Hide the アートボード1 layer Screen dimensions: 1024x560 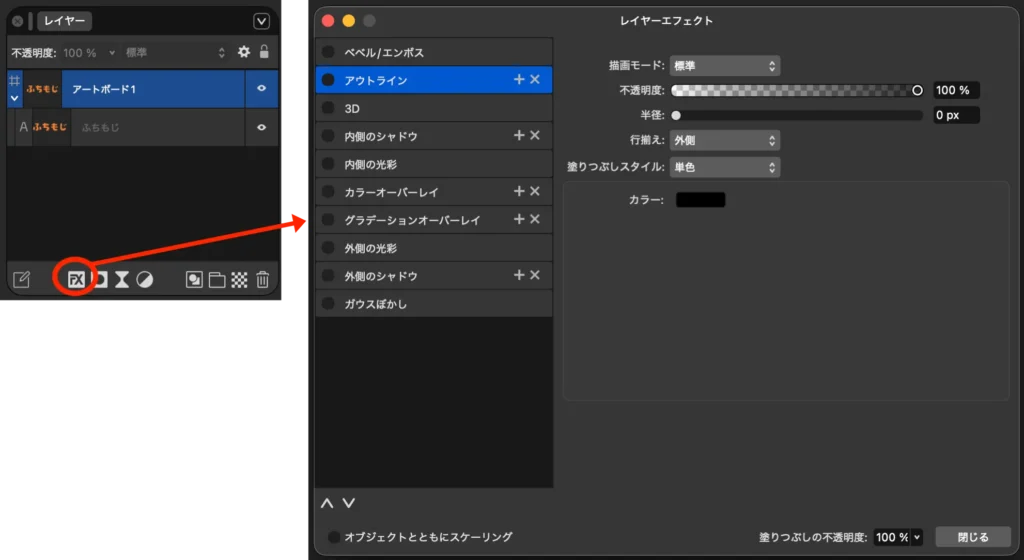[x=261, y=88]
